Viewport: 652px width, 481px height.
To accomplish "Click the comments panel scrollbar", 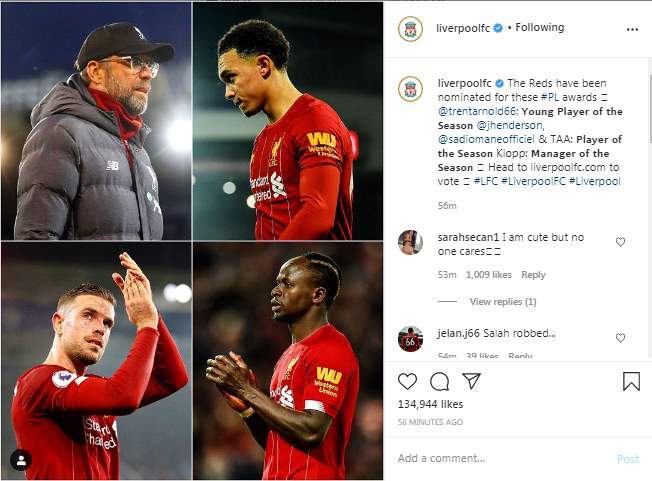I will (650, 108).
